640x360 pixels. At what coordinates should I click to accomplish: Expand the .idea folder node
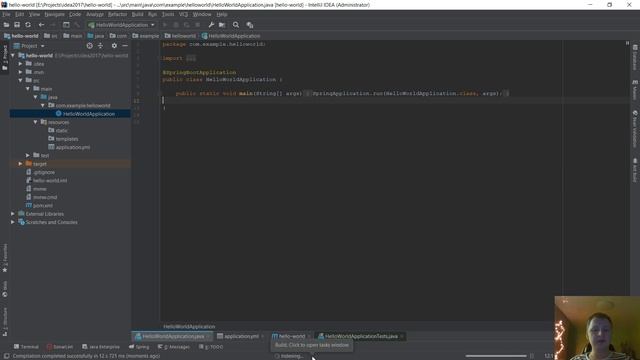(x=20, y=64)
